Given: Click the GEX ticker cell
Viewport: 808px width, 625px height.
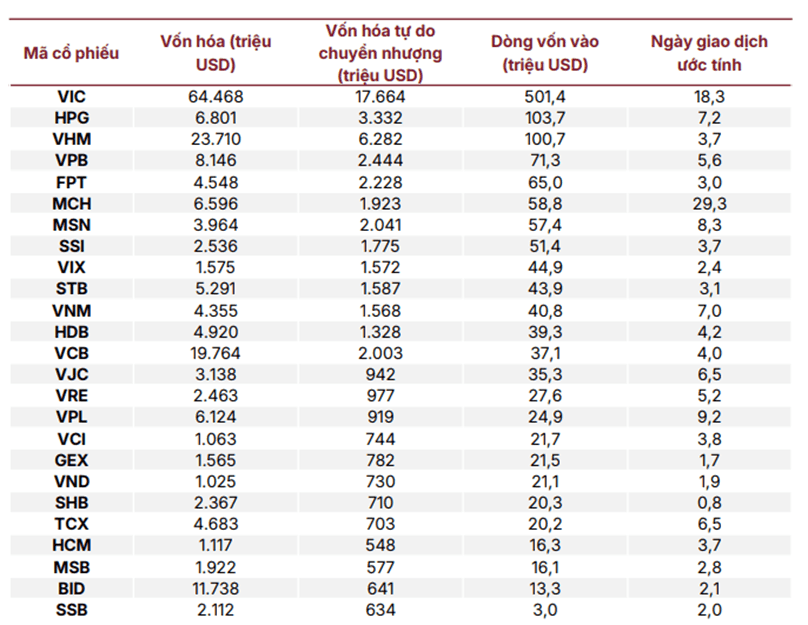Looking at the screenshot, I should pos(72,460).
